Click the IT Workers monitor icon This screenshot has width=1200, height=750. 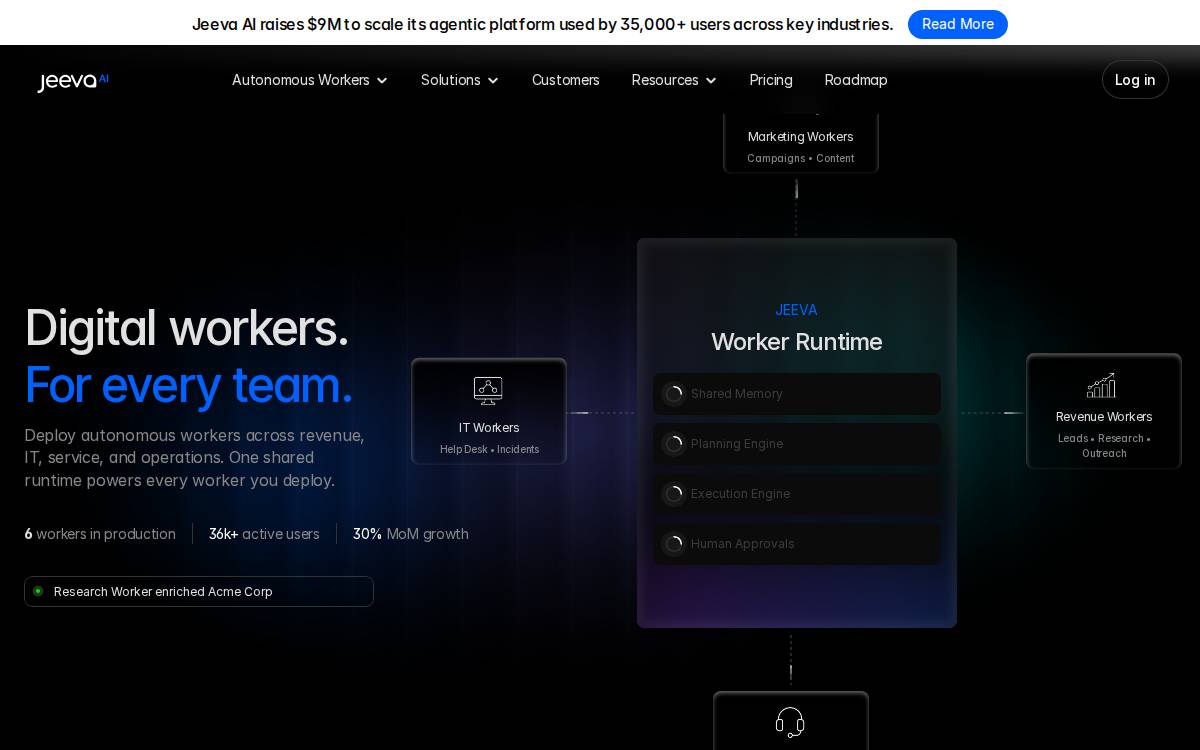(x=488, y=391)
